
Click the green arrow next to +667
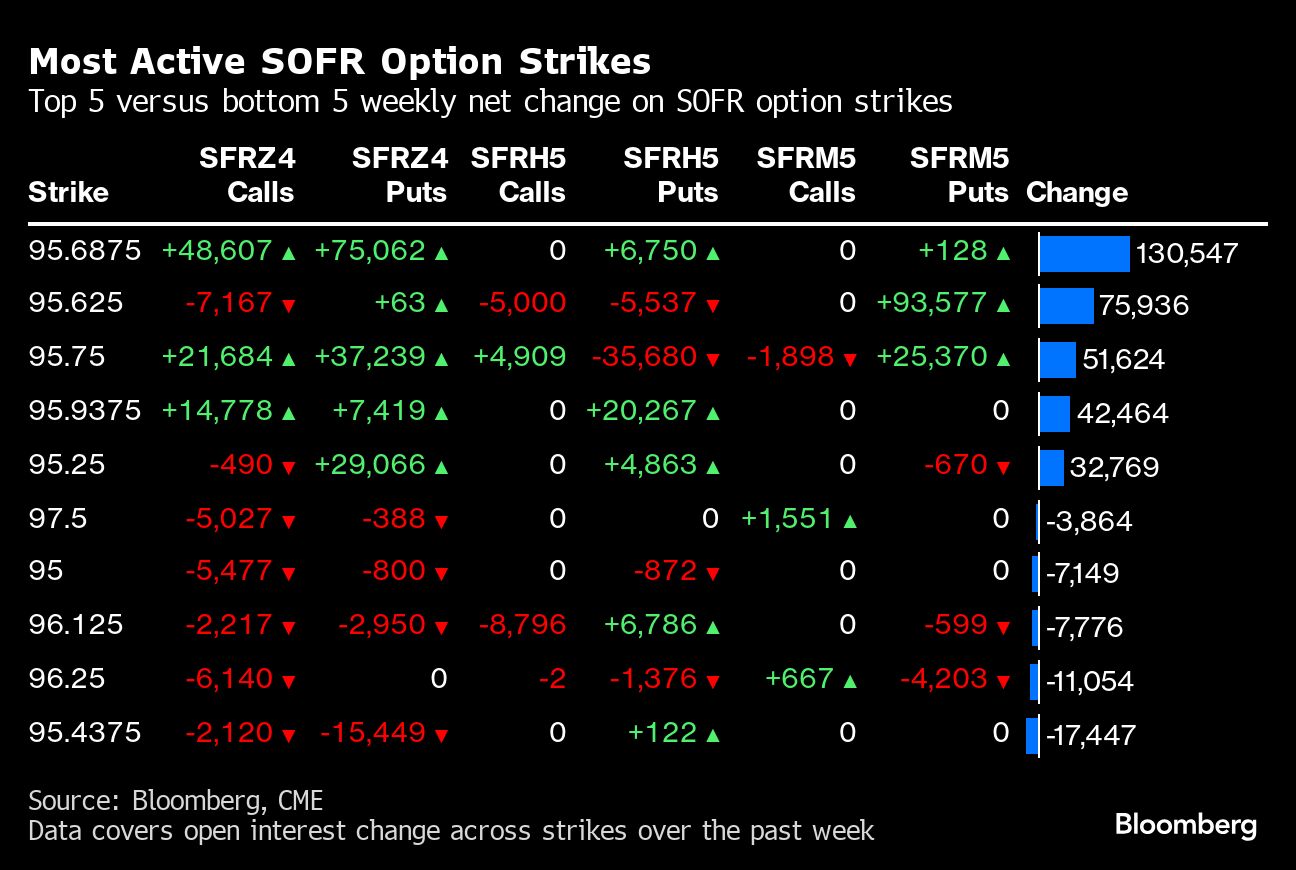850,682
